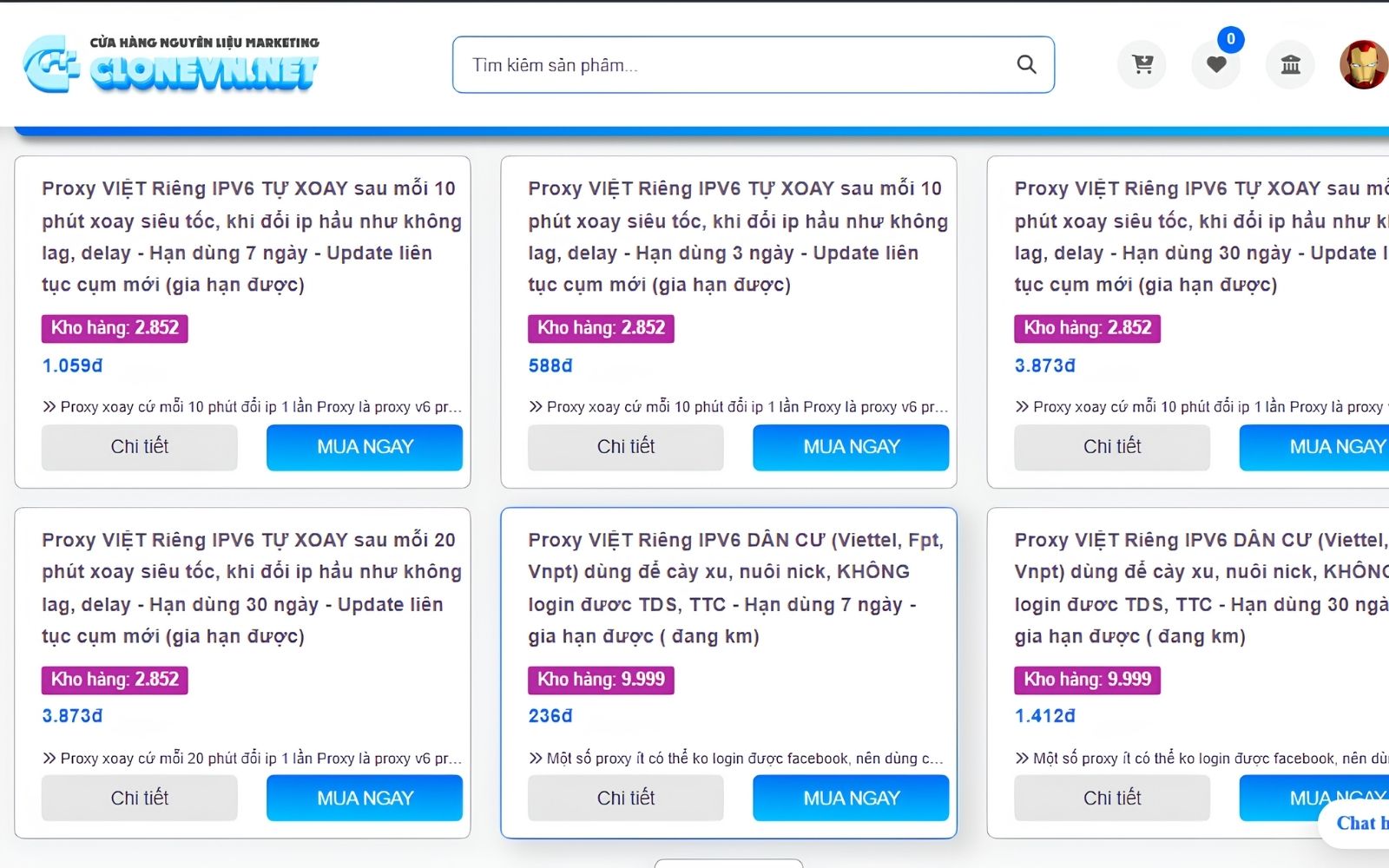Open the Iron Man profile avatar
This screenshot has width=1389, height=868.
pyautogui.click(x=1364, y=64)
